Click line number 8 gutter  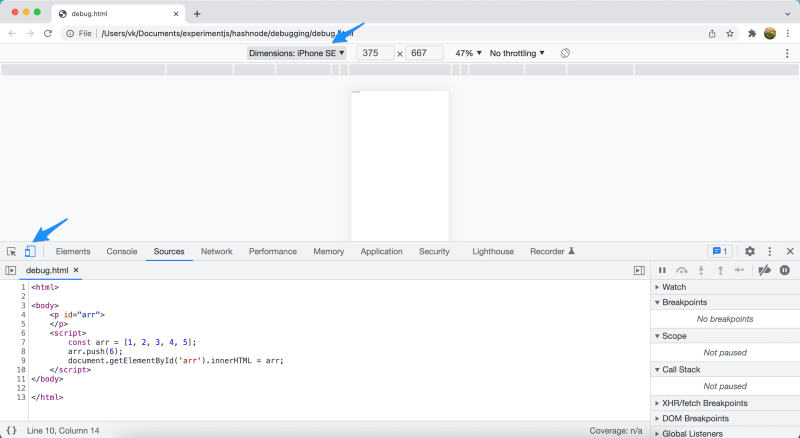[x=23, y=351]
